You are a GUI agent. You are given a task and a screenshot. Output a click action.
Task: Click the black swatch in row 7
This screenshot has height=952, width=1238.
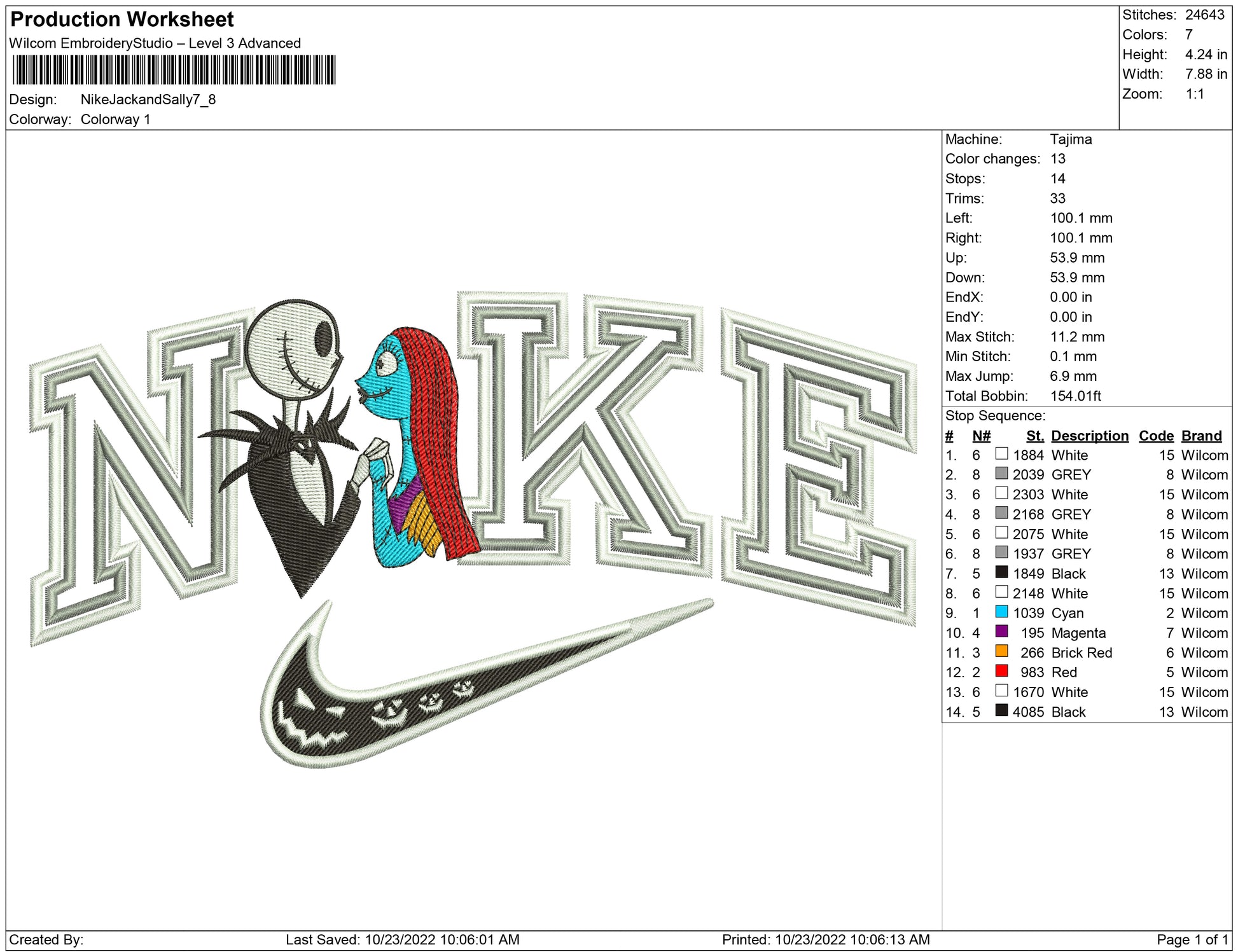[1001, 572]
